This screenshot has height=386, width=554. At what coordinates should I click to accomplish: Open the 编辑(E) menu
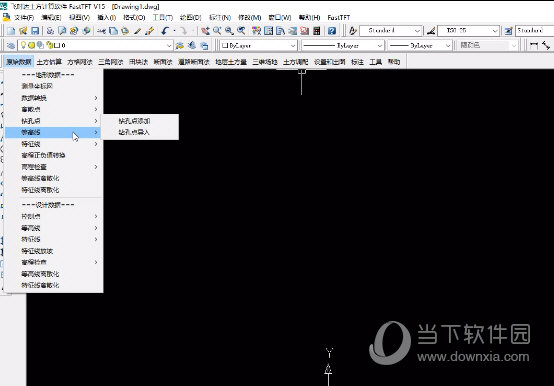point(51,17)
